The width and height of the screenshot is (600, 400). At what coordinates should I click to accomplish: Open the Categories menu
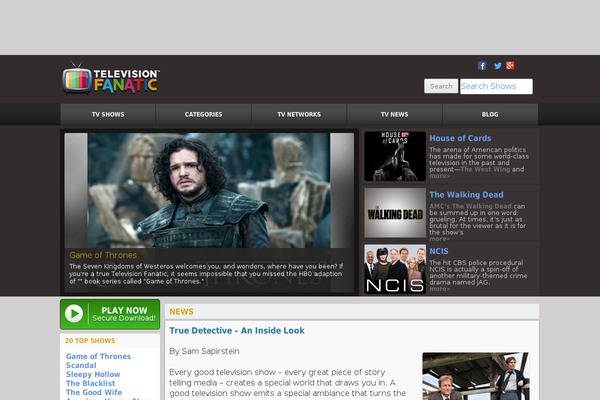click(204, 114)
